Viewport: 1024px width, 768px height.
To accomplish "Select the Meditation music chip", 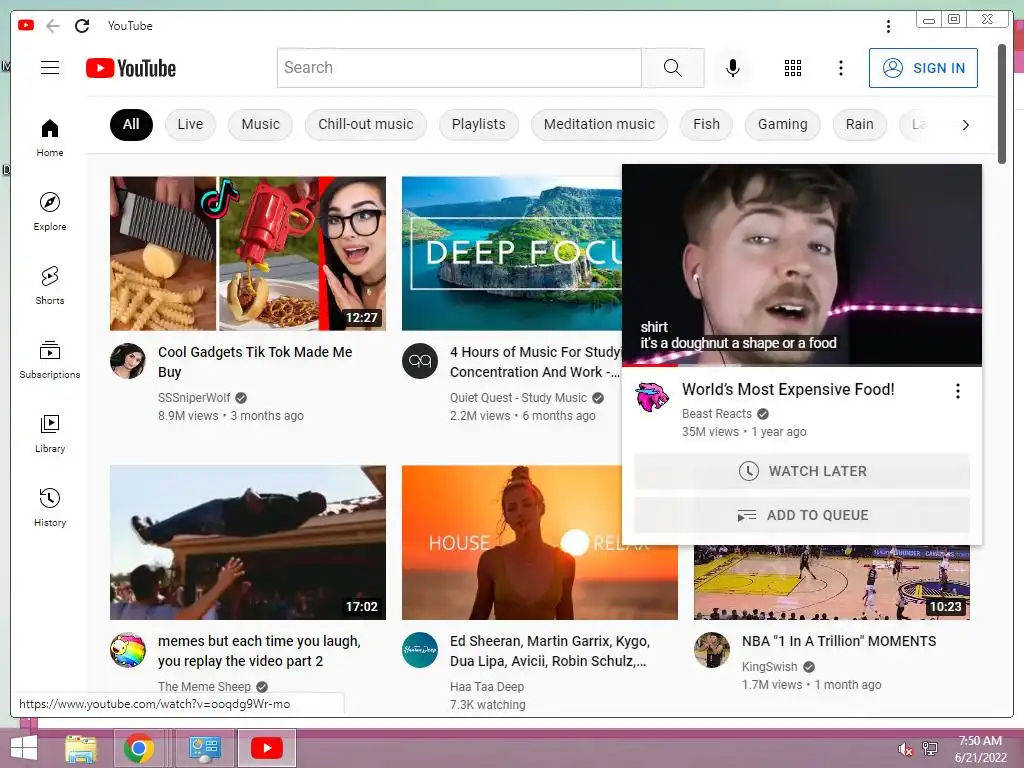I will pyautogui.click(x=599, y=125).
